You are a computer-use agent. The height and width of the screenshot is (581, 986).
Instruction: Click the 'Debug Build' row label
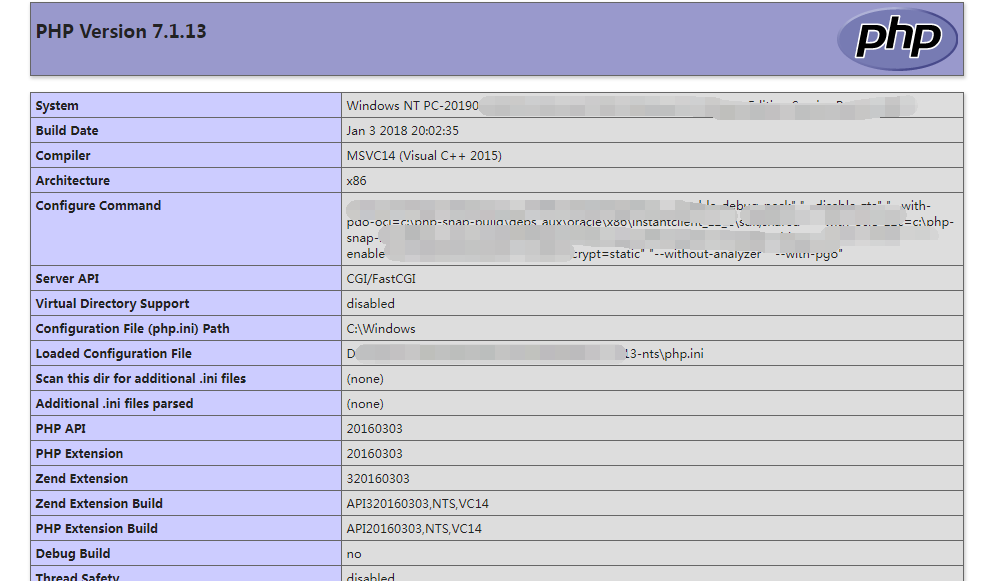coord(73,553)
